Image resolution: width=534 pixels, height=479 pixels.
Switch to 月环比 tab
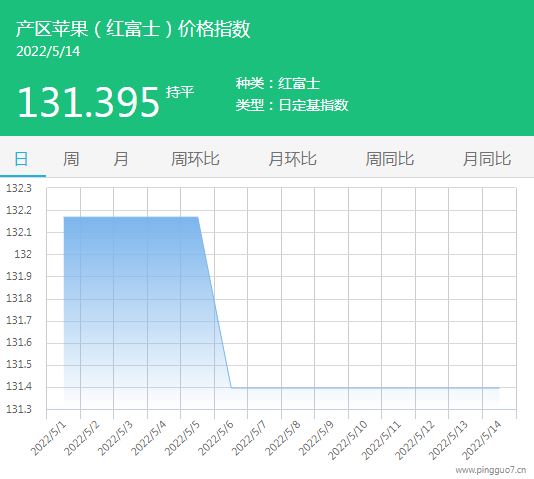pos(292,159)
